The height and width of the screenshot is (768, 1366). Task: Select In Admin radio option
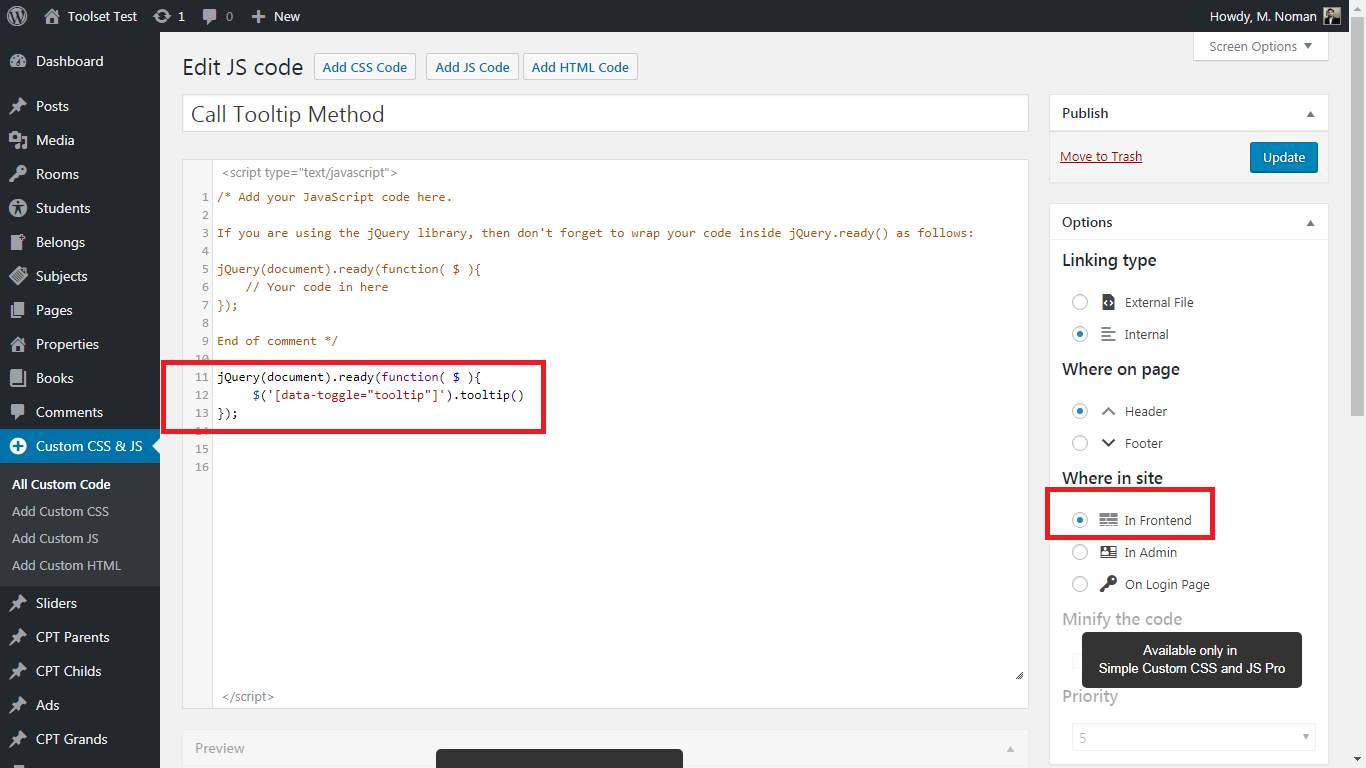coord(1080,552)
